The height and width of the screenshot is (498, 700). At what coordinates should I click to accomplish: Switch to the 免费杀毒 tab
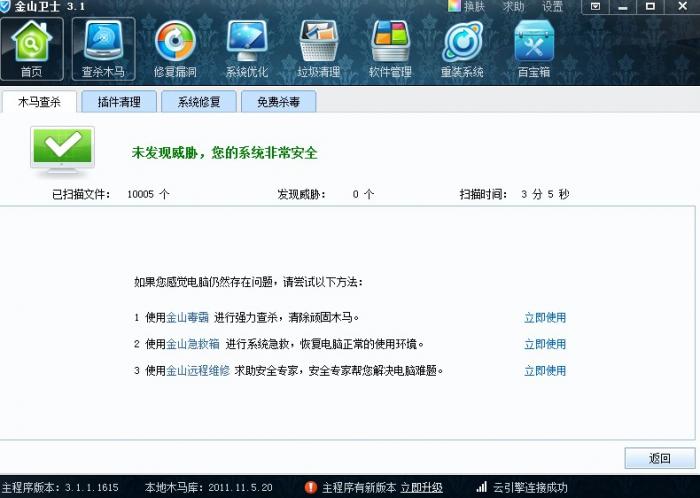(279, 102)
